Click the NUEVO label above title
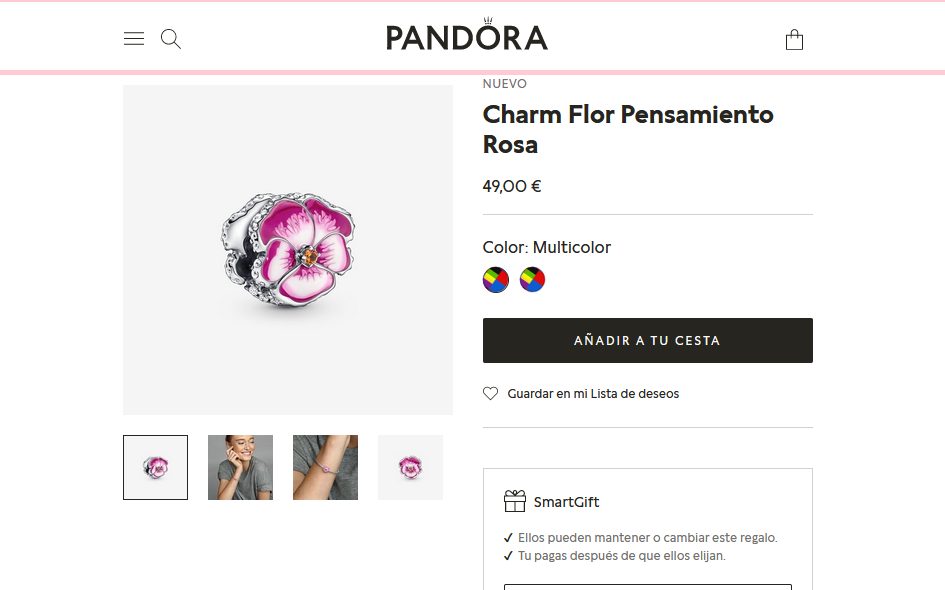 (504, 84)
